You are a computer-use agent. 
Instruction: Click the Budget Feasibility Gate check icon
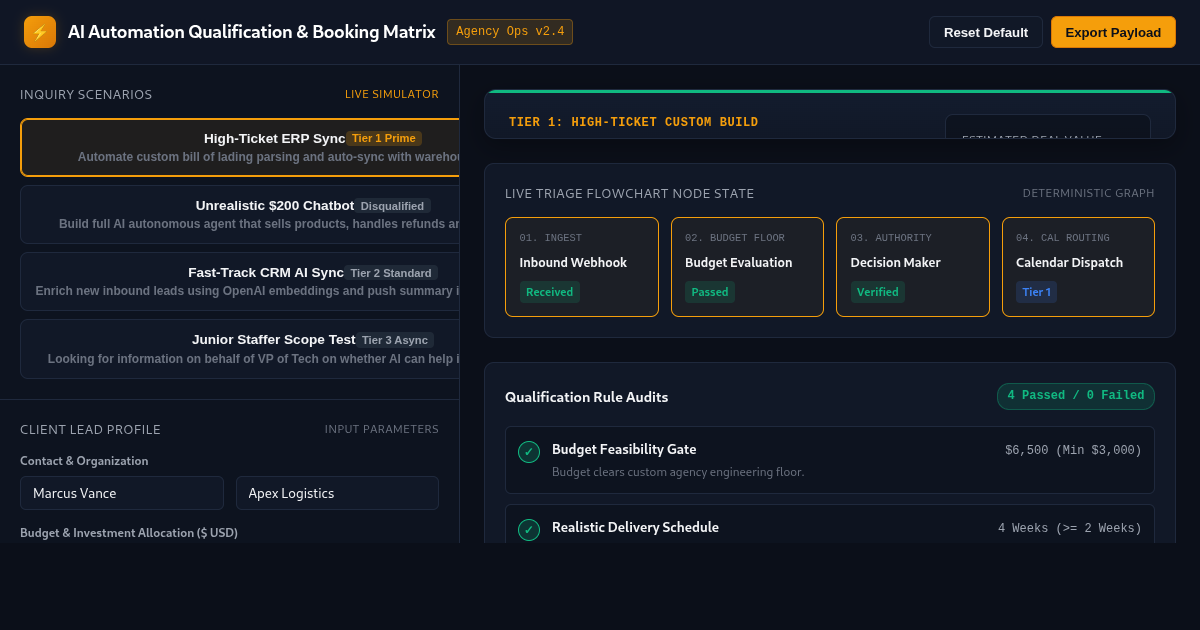pyautogui.click(x=529, y=452)
